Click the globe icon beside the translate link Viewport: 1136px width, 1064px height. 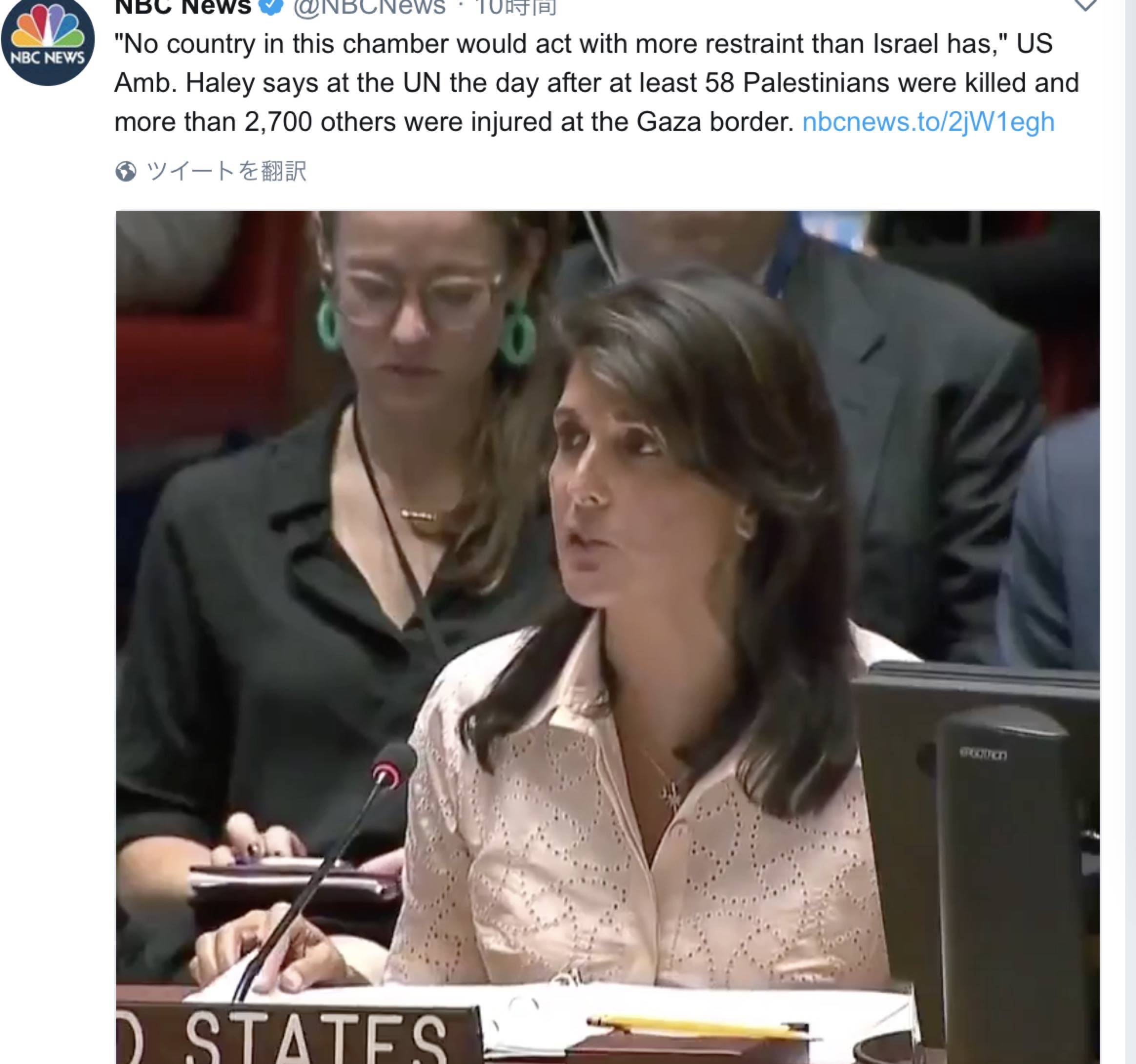pyautogui.click(x=126, y=171)
